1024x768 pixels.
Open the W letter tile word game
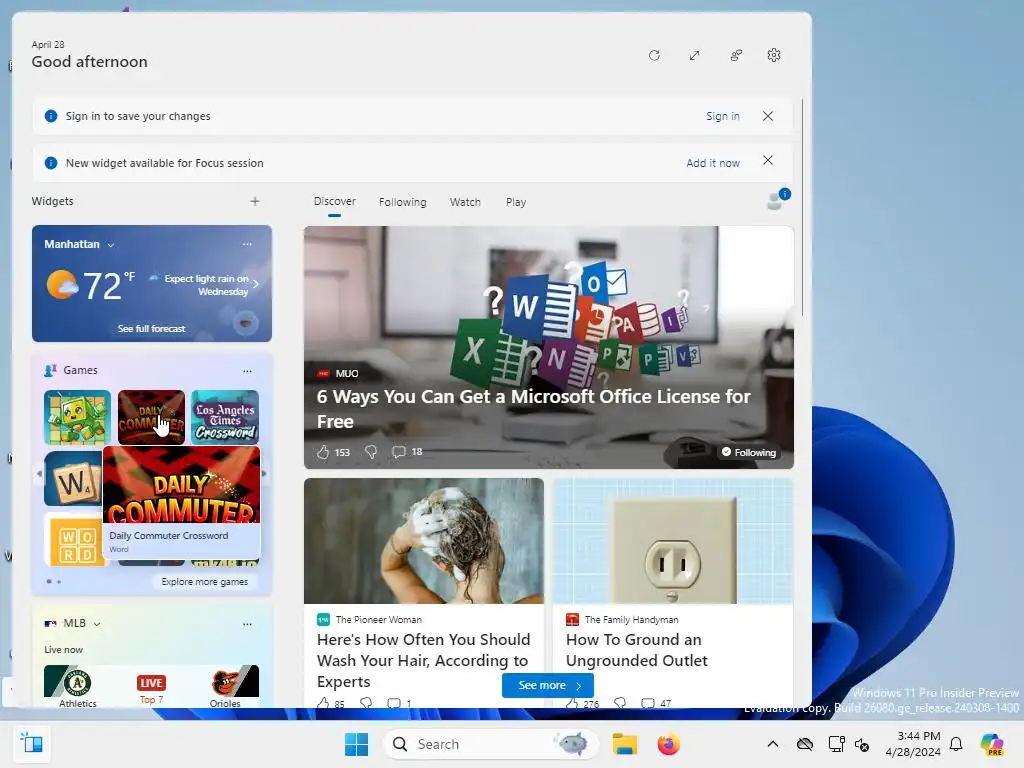(x=72, y=479)
